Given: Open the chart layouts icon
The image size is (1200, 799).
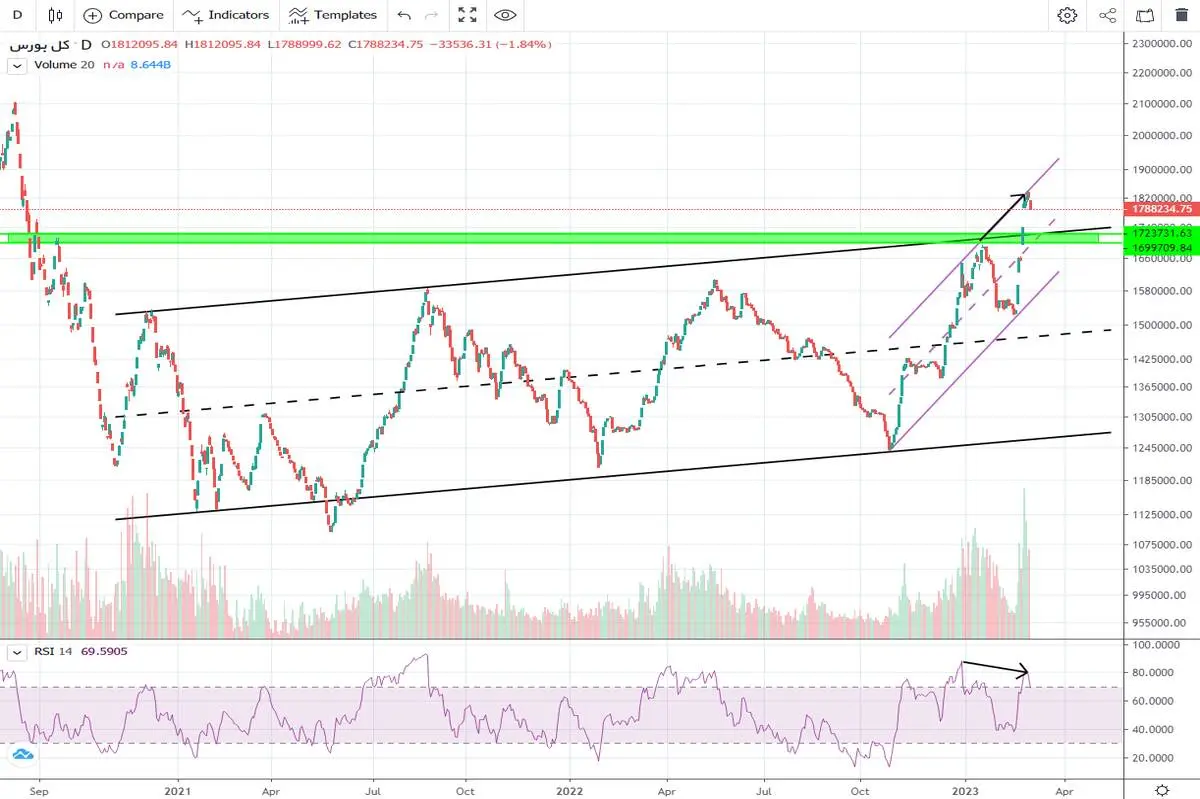Looking at the screenshot, I should [x=1145, y=15].
